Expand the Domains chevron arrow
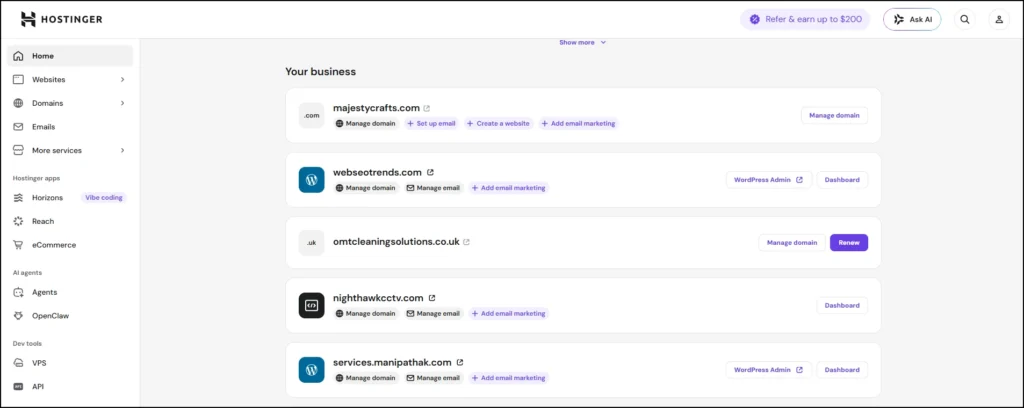The width and height of the screenshot is (1024, 408). 122,103
